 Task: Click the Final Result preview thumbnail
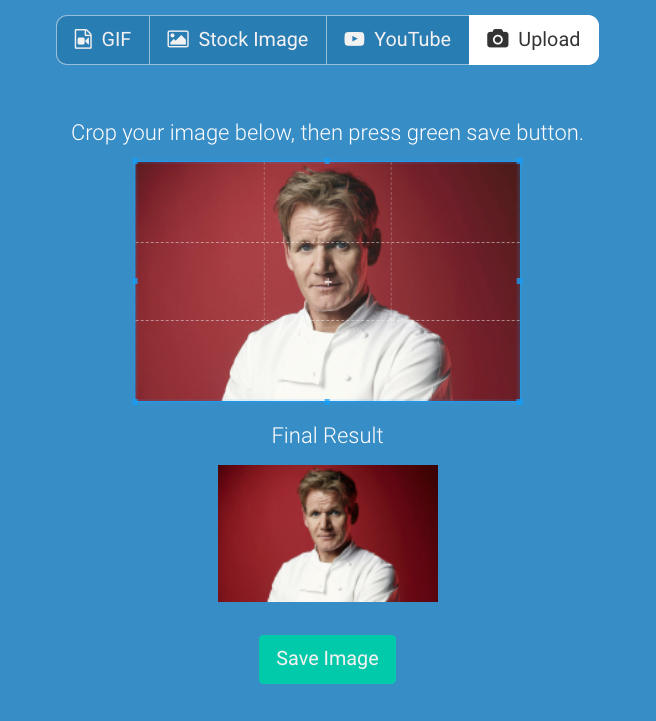(328, 533)
